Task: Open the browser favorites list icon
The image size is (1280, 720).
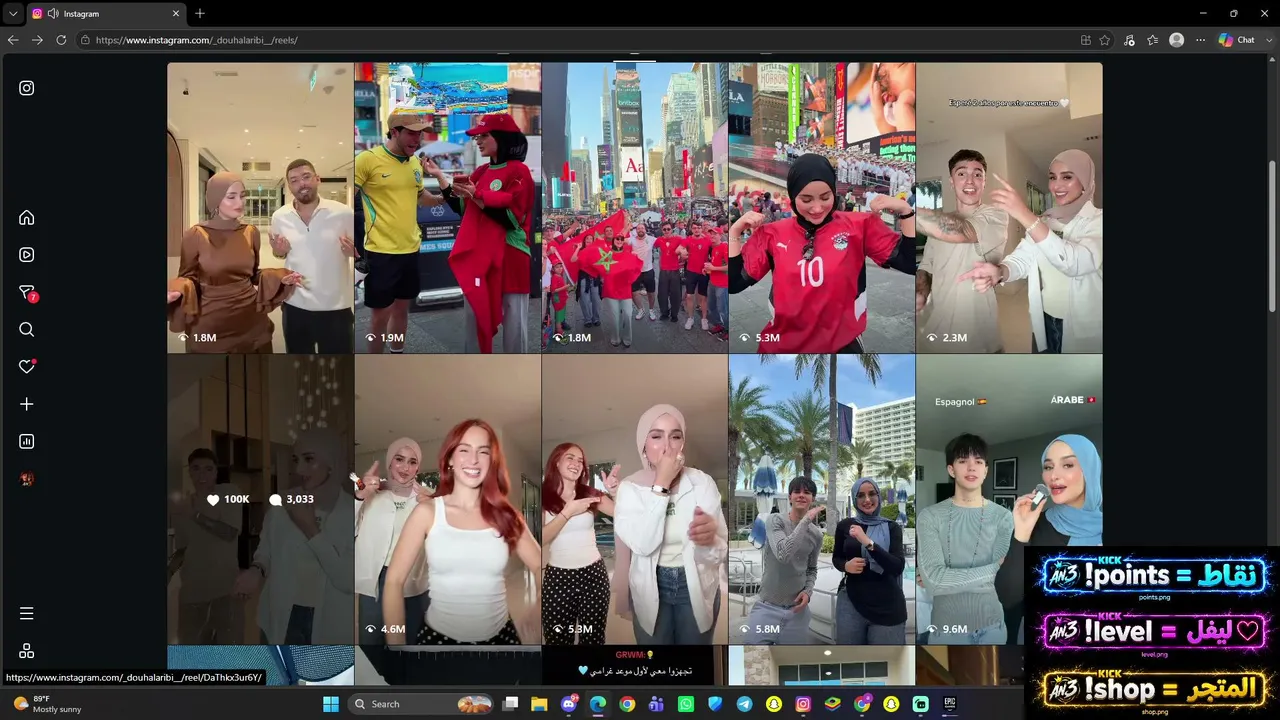Action: pyautogui.click(x=1153, y=40)
